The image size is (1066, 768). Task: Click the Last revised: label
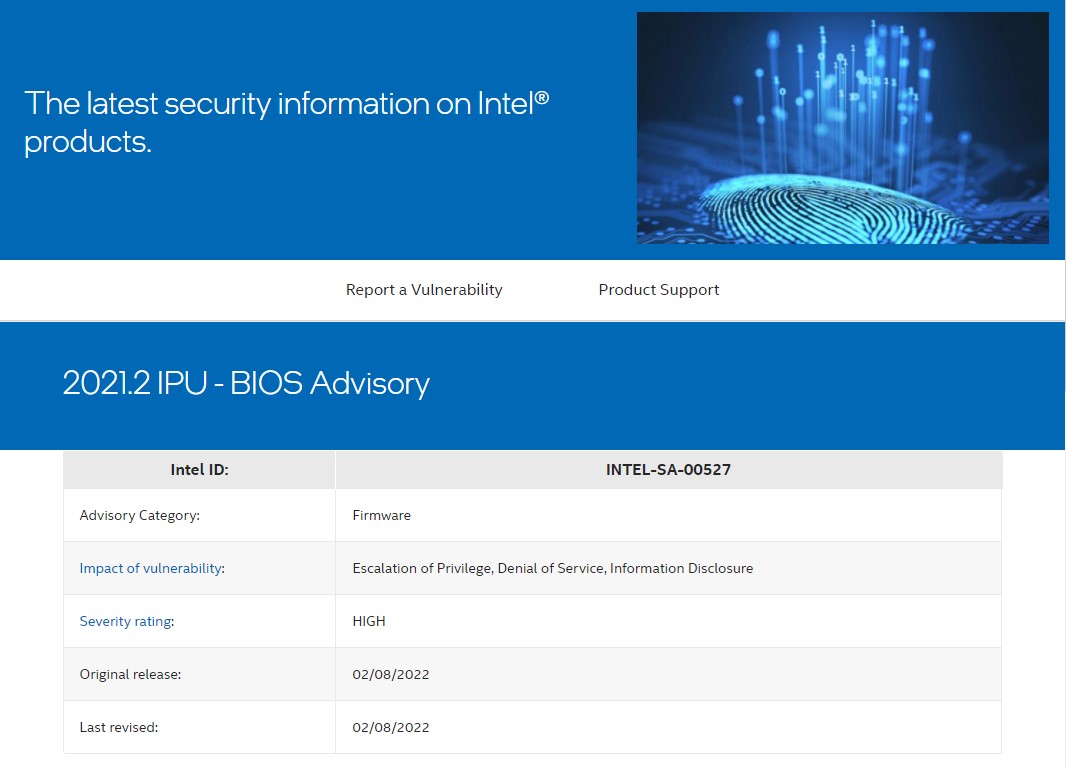pos(118,727)
